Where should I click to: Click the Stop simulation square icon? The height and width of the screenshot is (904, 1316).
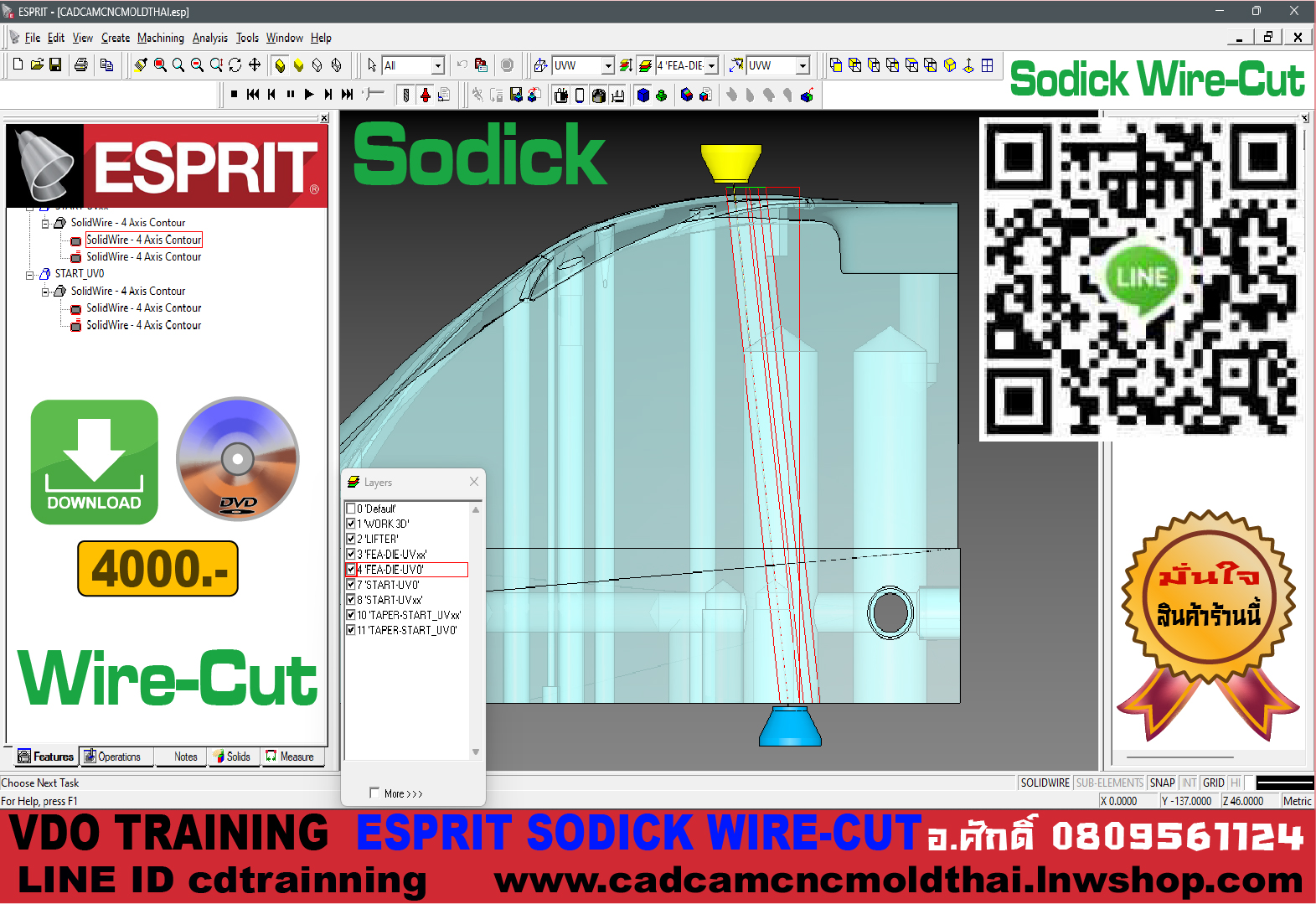pyautogui.click(x=234, y=95)
